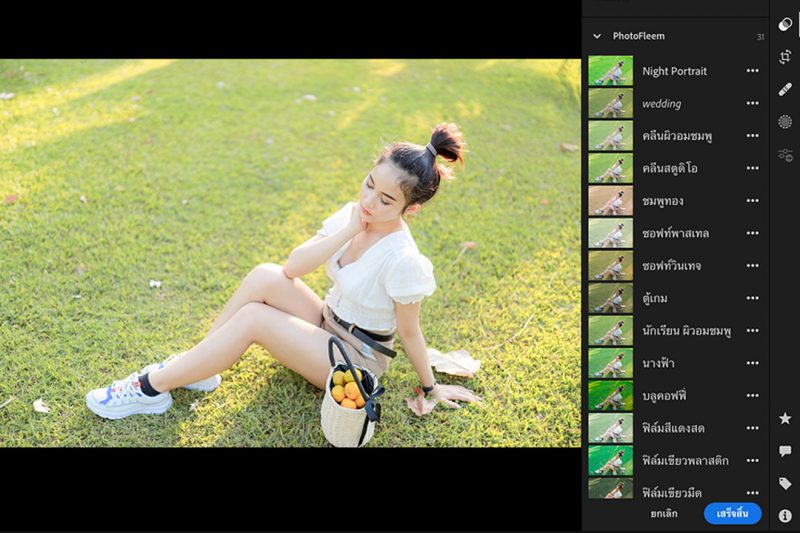
Task: Click the 'ฟิล์มเขียวพลาสติก' preset name
Action: (x=685, y=461)
